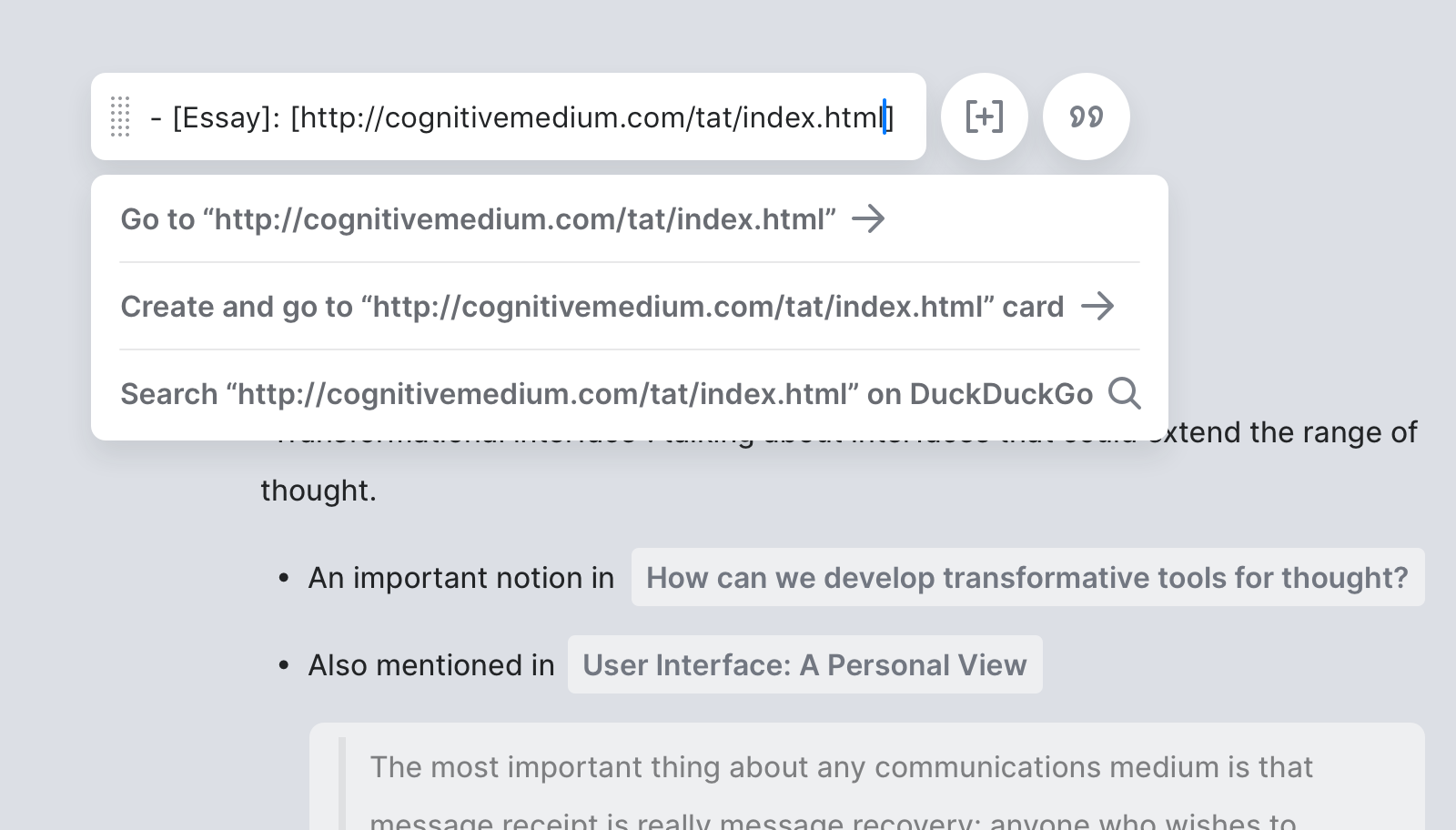Viewport: 1456px width, 830px height.
Task: Open the "How can we develop transformative tools" link
Action: coord(1027,578)
